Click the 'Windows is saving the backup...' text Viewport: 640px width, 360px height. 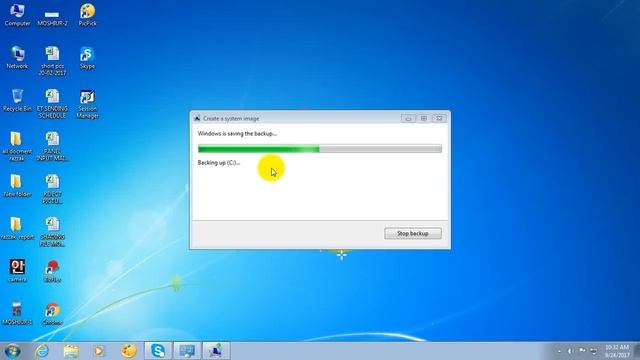(237, 133)
